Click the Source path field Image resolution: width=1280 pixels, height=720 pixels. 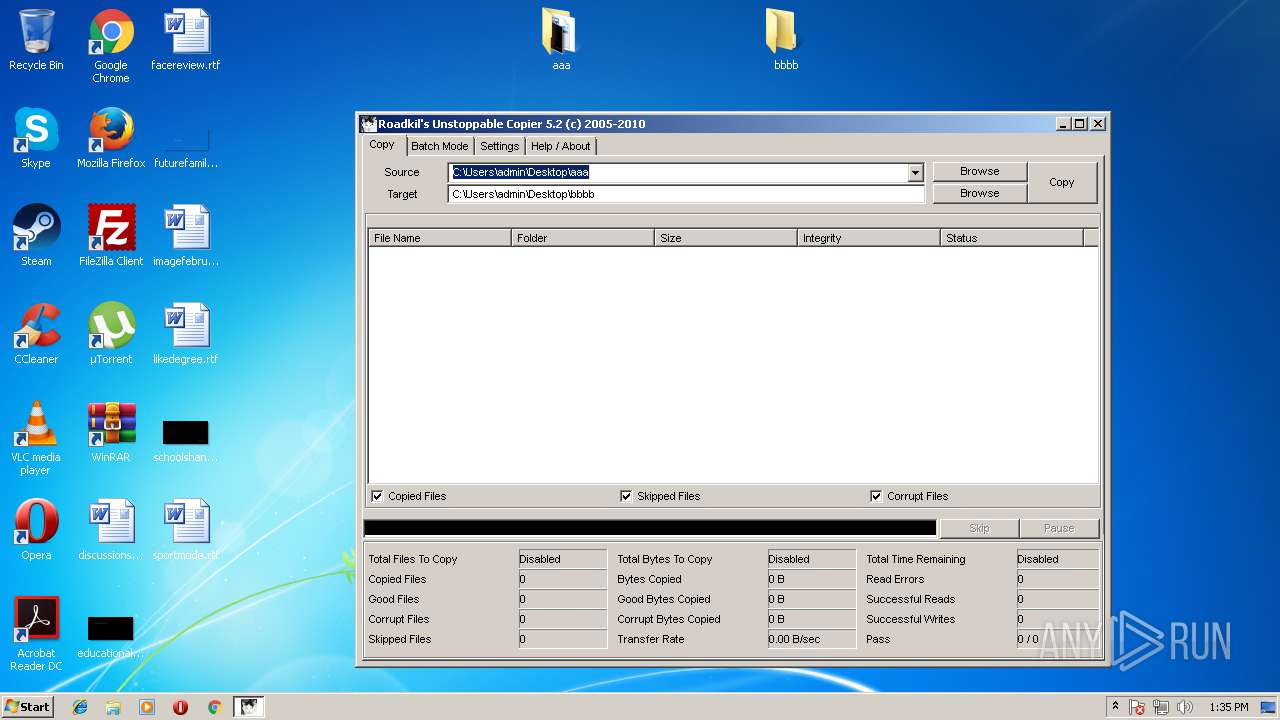coord(678,173)
